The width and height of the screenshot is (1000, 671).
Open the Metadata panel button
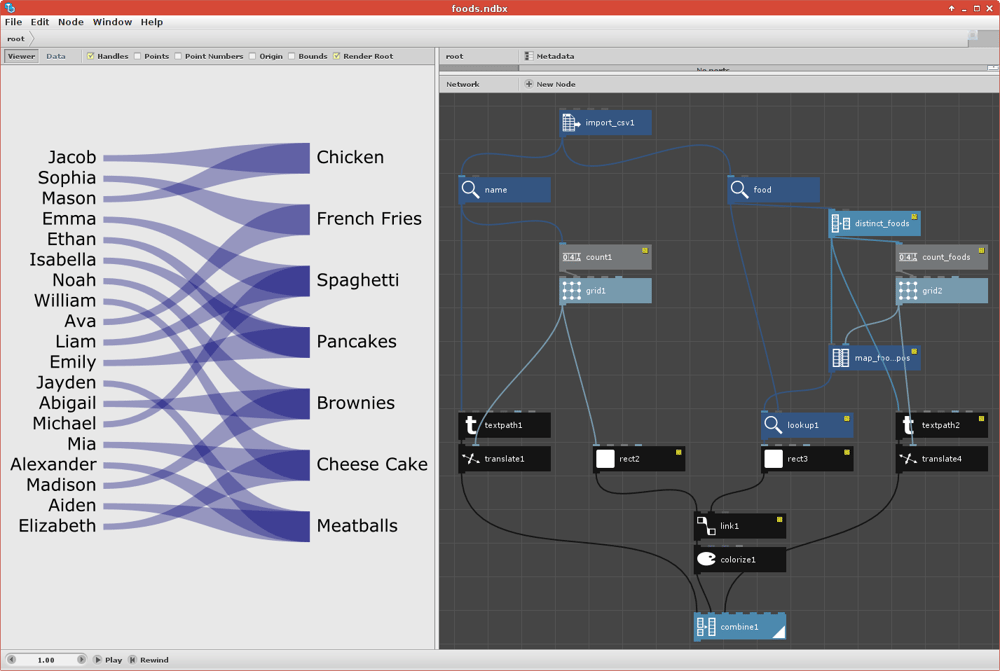(x=549, y=56)
